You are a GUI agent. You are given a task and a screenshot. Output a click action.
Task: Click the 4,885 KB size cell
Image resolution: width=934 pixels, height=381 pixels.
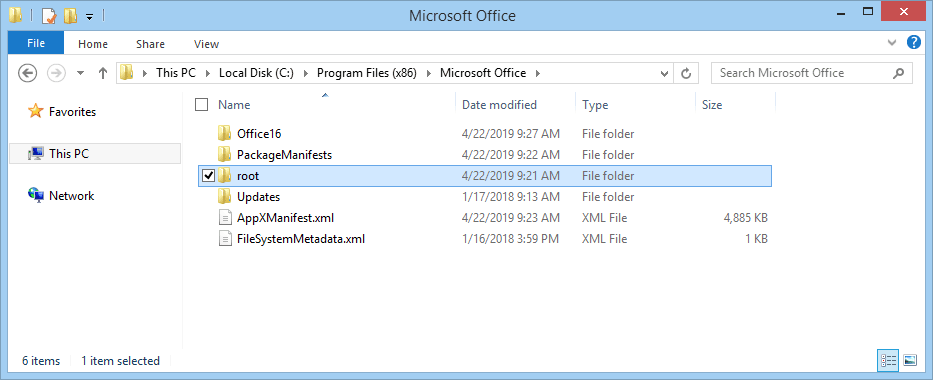click(746, 218)
